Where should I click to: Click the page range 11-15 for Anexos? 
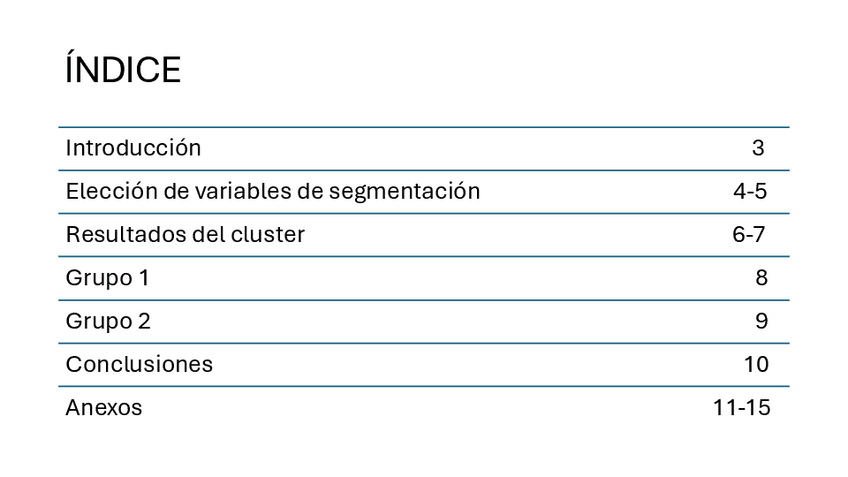pyautogui.click(x=742, y=408)
